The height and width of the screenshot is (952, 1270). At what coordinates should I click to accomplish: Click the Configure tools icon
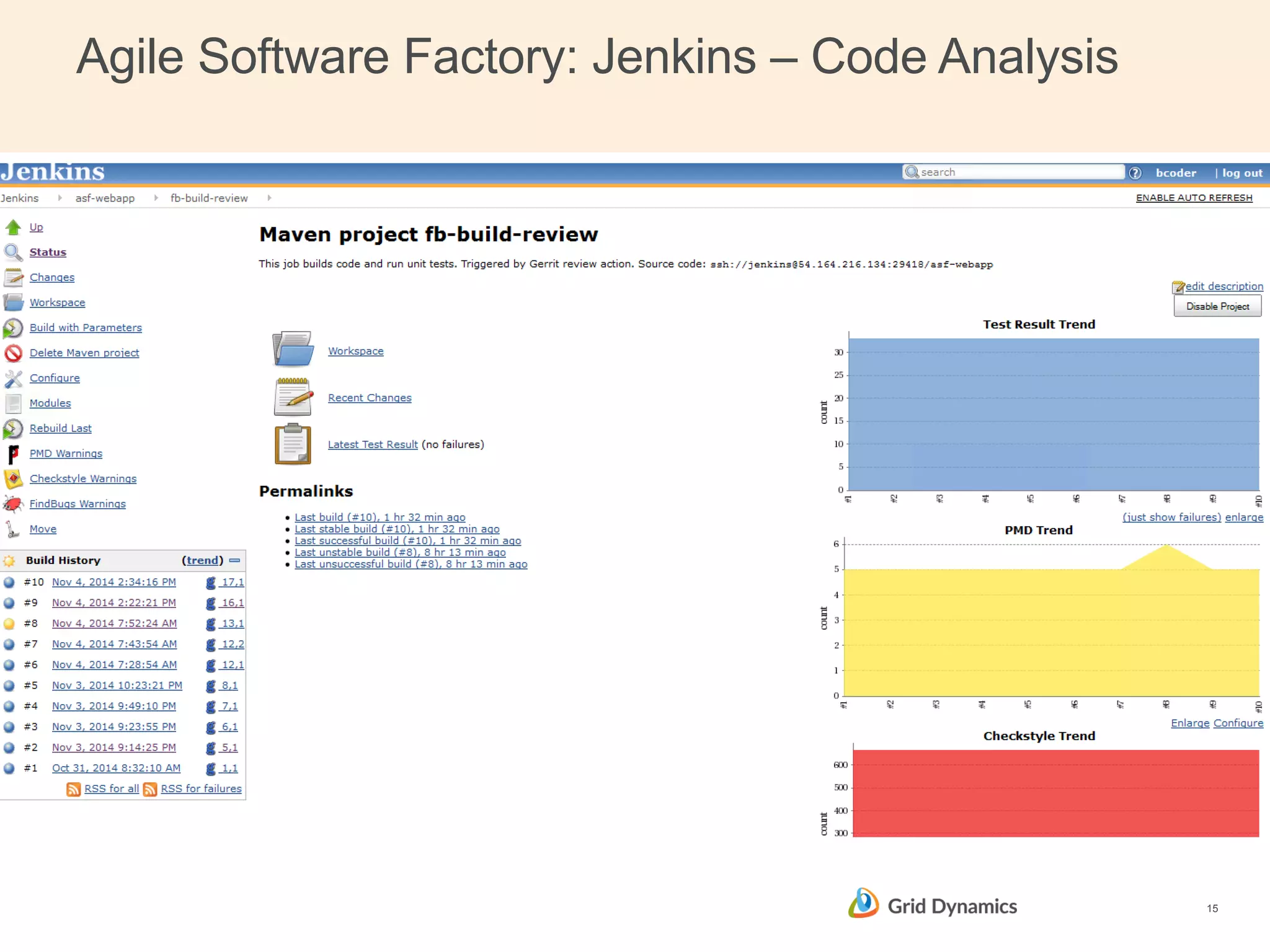[13, 378]
